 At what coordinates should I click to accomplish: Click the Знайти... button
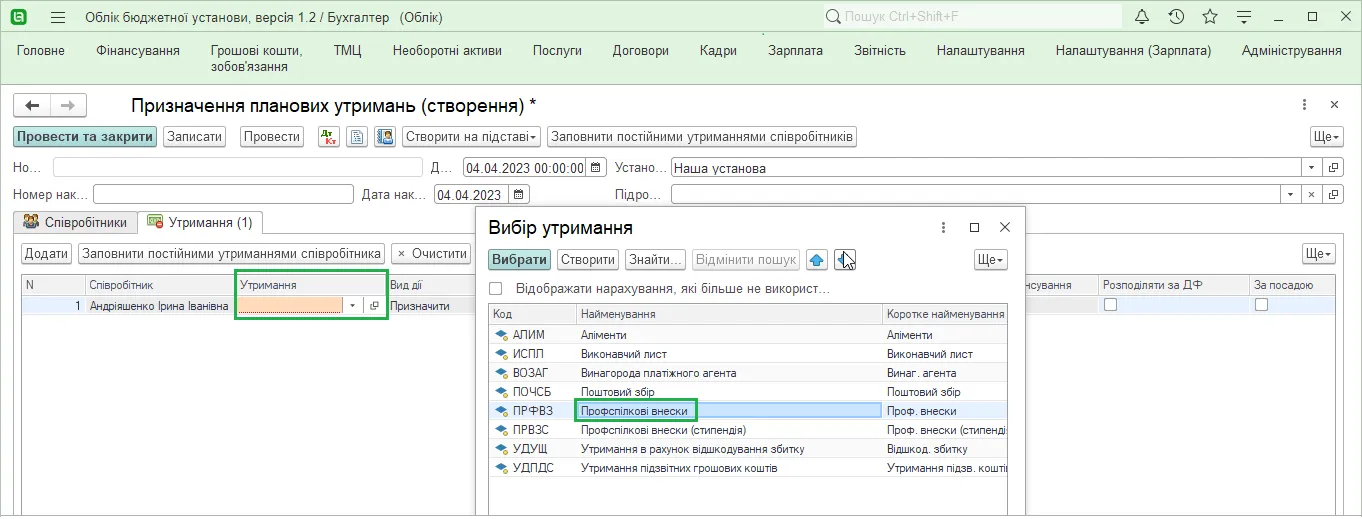(x=656, y=260)
